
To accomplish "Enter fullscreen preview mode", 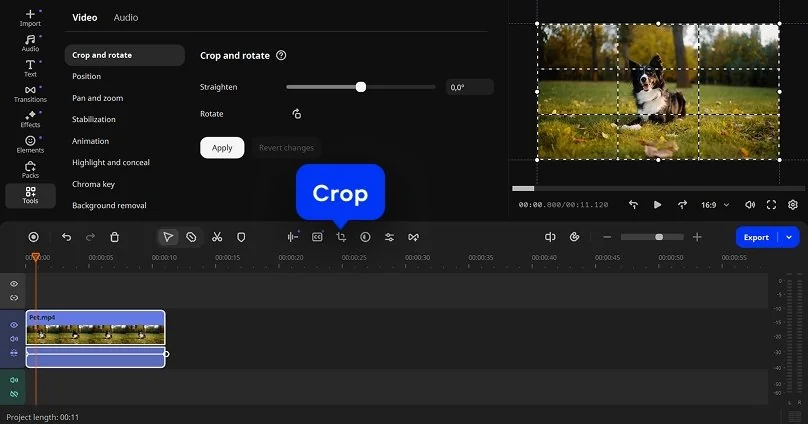I will coord(771,204).
